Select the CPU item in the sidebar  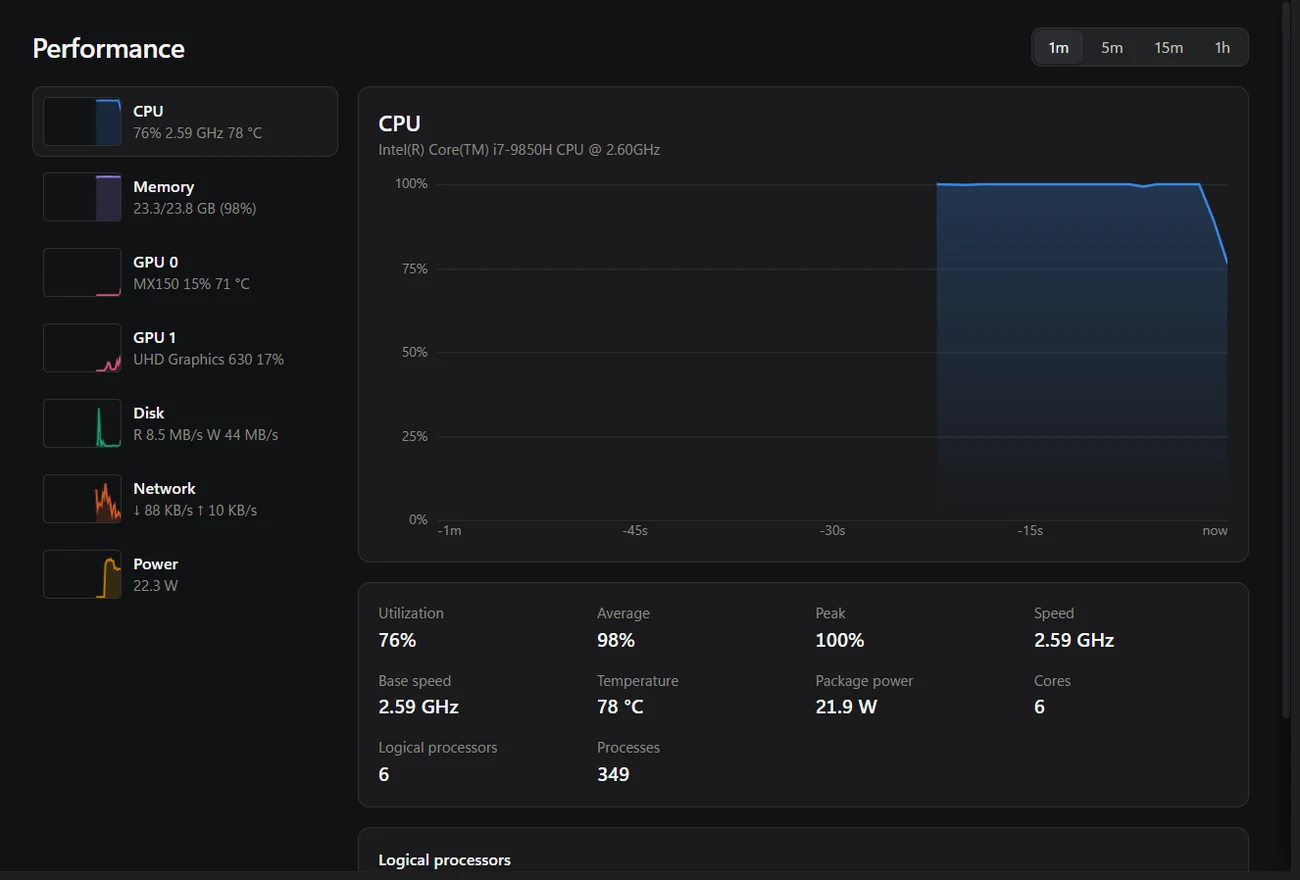click(185, 121)
